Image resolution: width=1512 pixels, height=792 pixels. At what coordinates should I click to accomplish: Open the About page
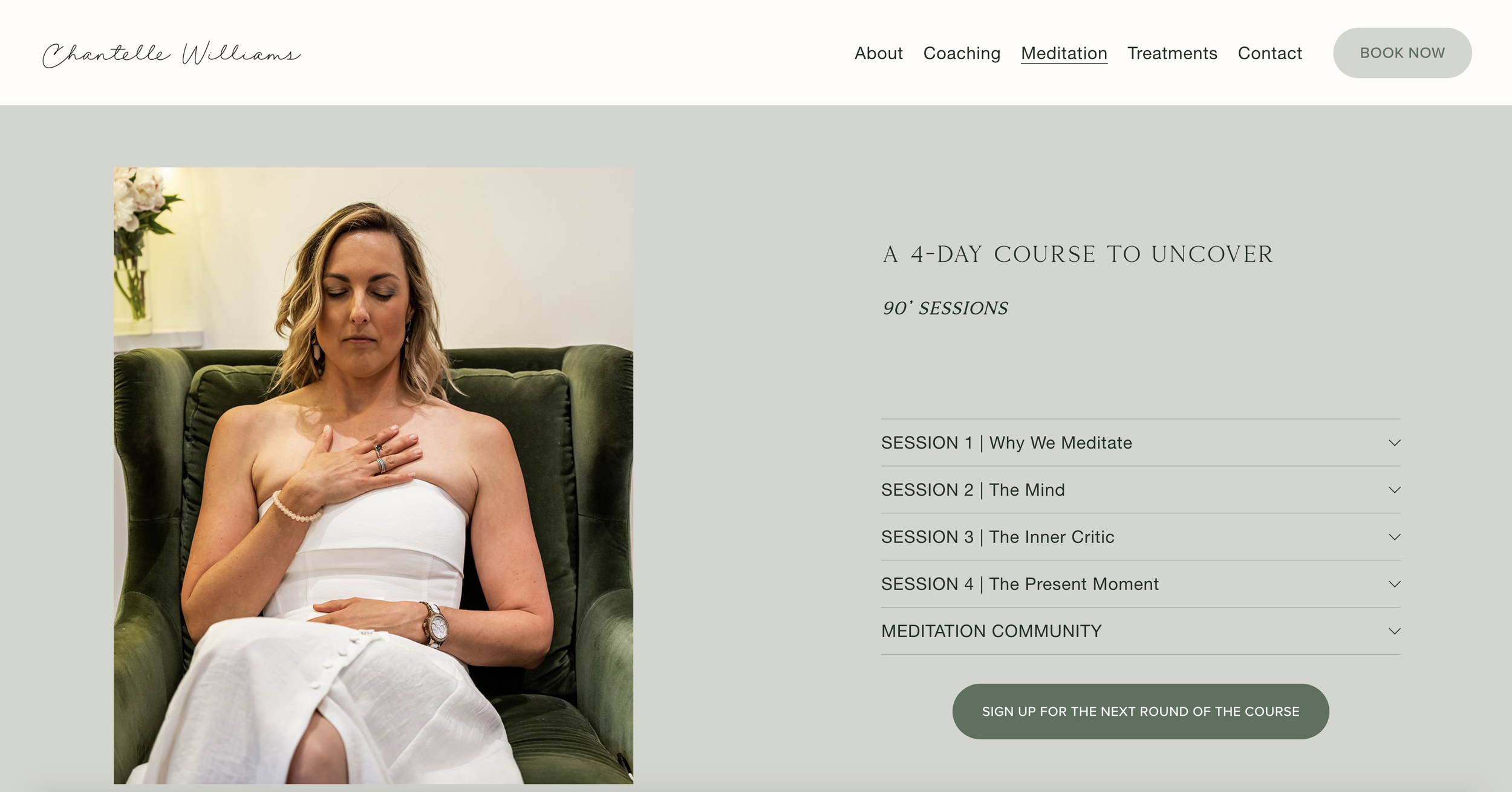[878, 53]
